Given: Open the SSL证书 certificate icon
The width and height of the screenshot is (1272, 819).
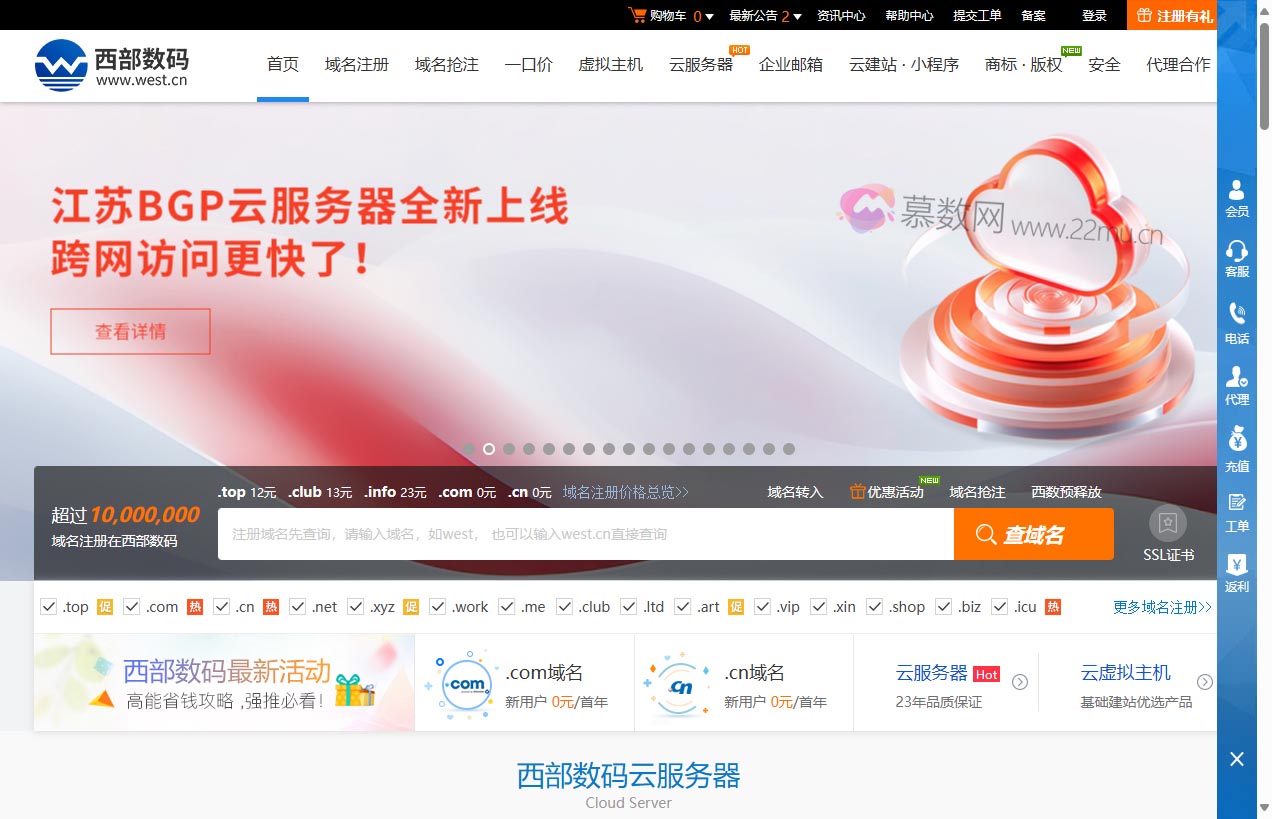Looking at the screenshot, I should click(1168, 522).
